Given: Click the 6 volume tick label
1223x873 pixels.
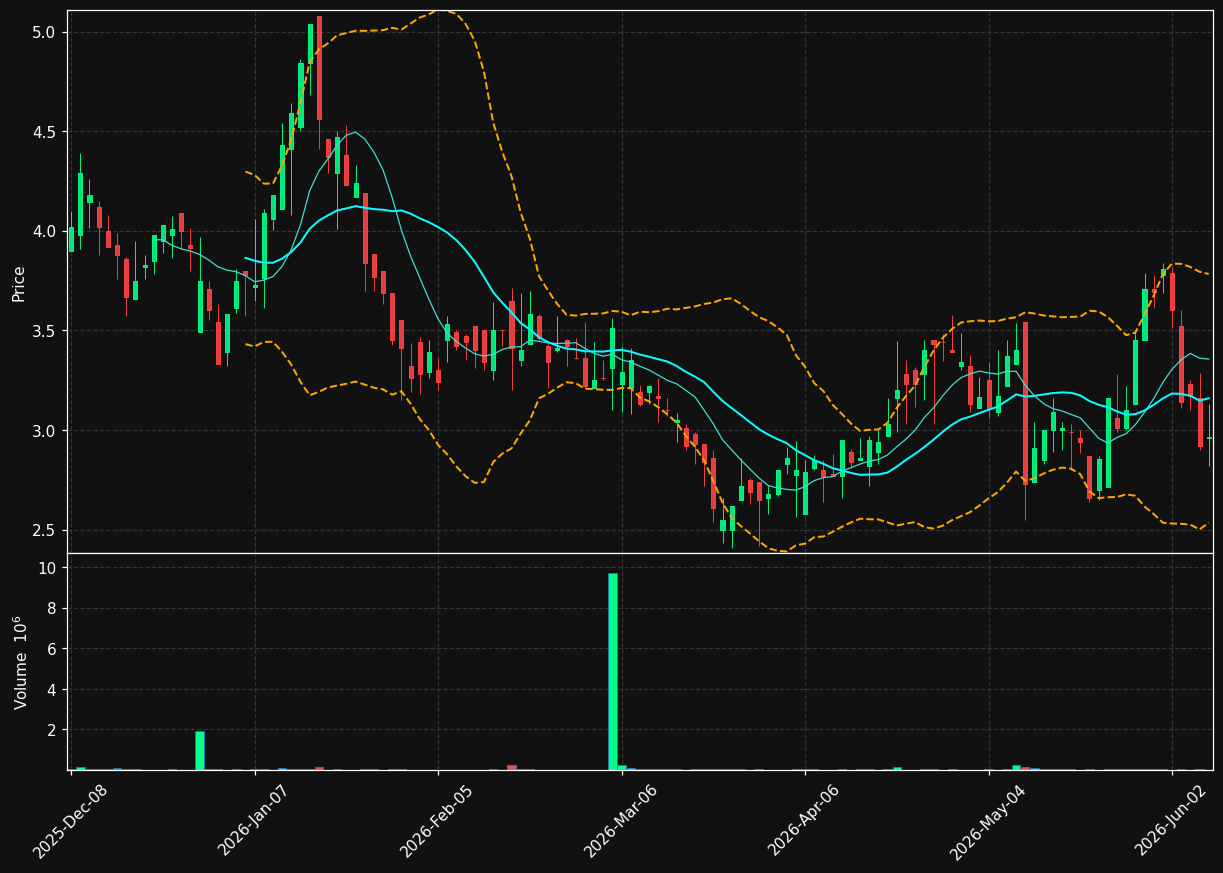Looking at the screenshot, I should [53, 649].
